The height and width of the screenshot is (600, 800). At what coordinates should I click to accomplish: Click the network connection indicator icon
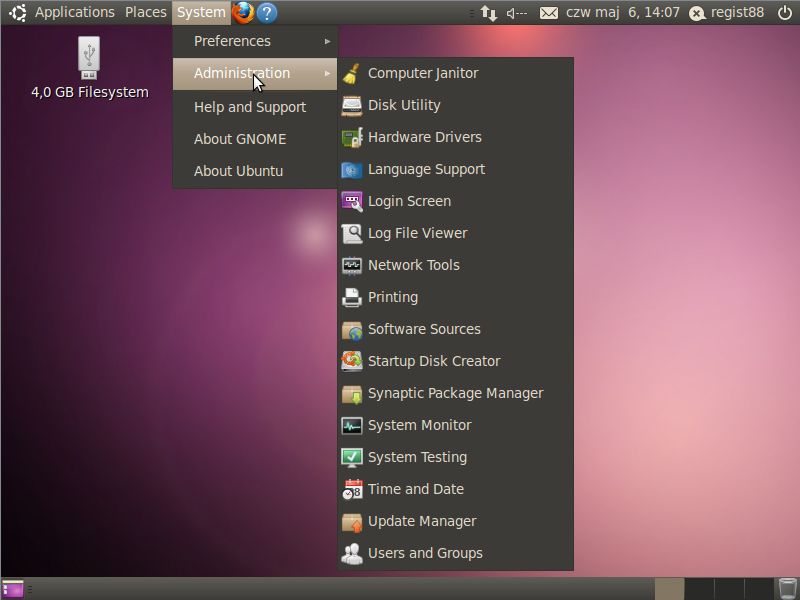[488, 13]
